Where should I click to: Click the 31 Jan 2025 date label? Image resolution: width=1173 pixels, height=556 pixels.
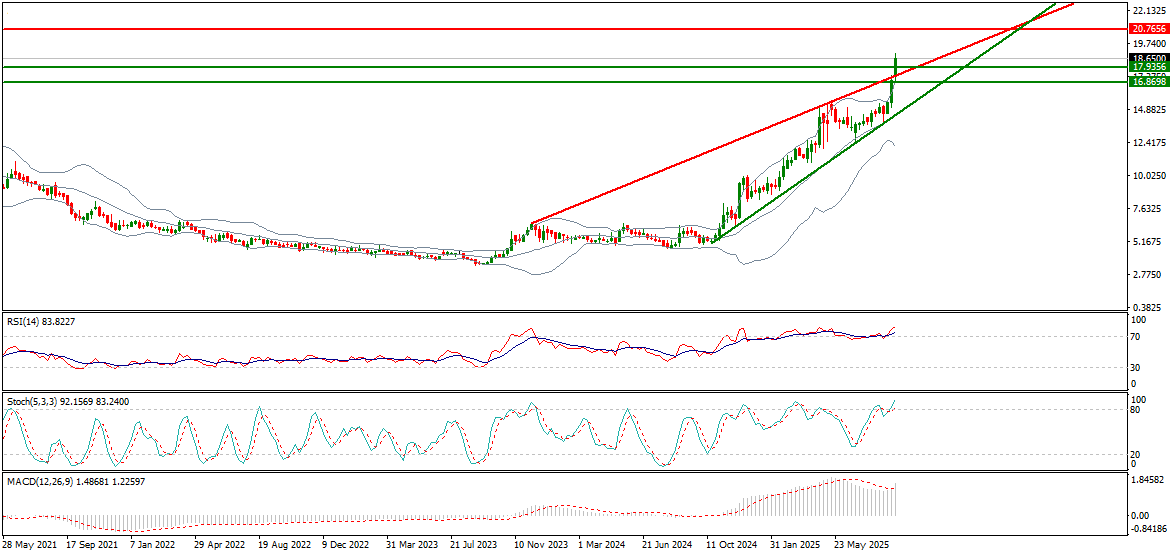pos(796,546)
